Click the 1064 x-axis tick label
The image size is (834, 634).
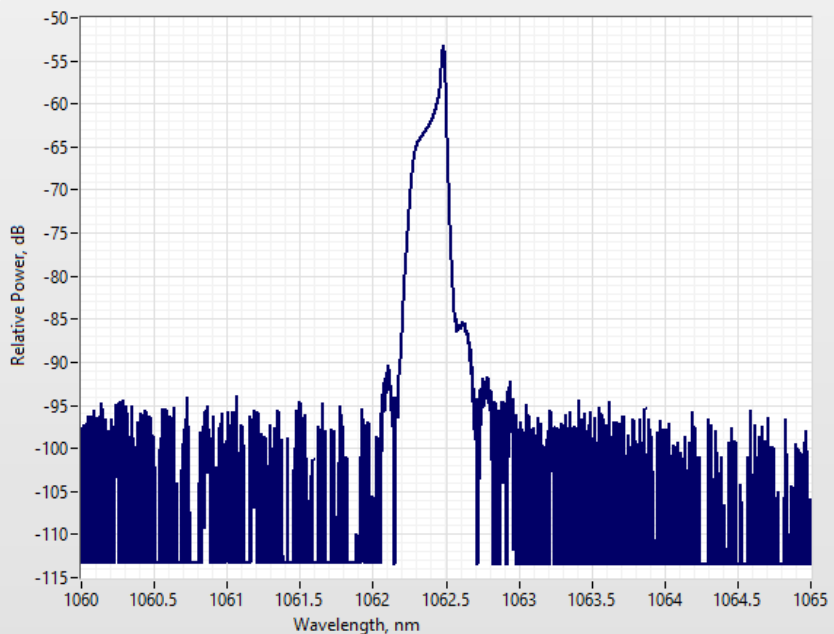(664, 599)
